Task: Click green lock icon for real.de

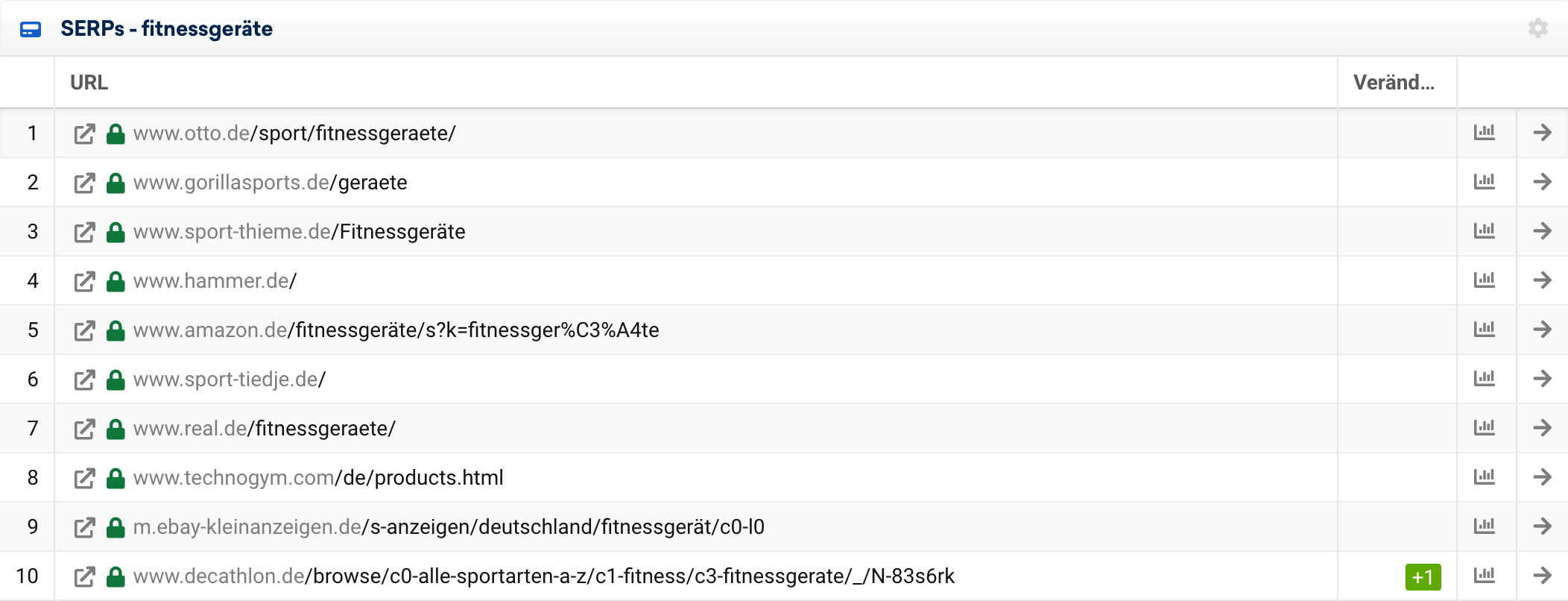Action: pyautogui.click(x=116, y=429)
